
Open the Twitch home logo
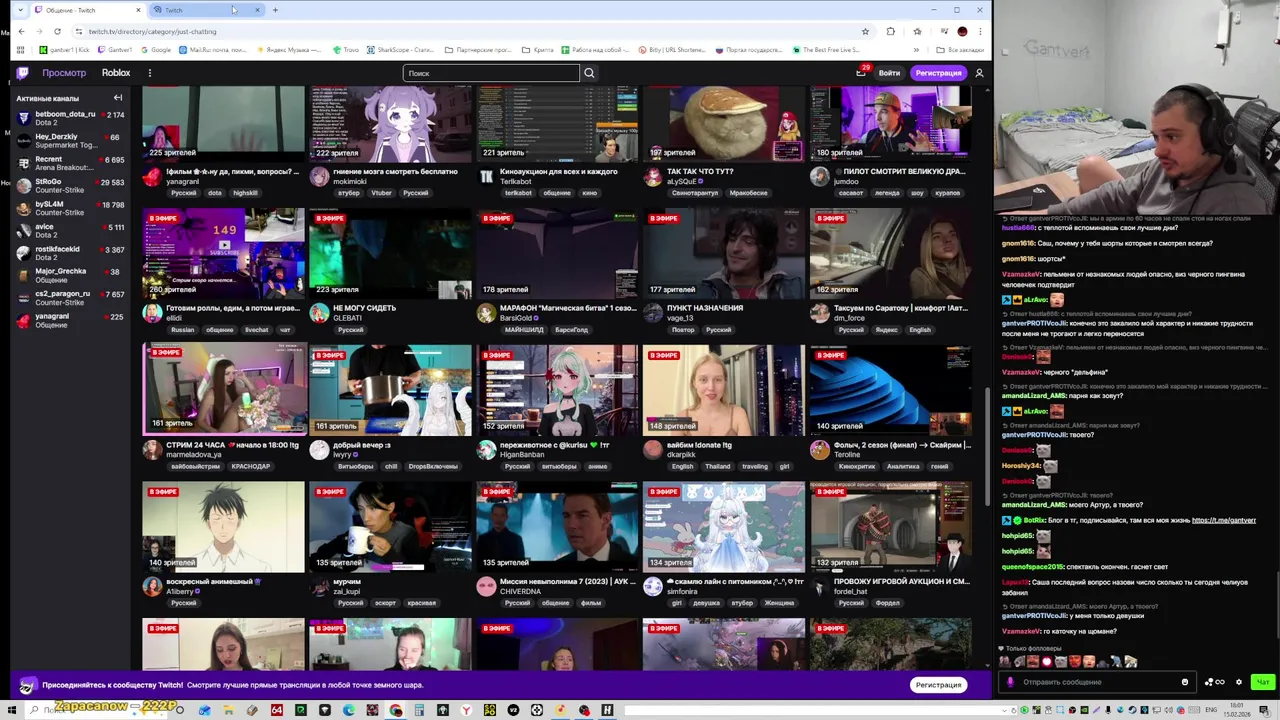22,73
